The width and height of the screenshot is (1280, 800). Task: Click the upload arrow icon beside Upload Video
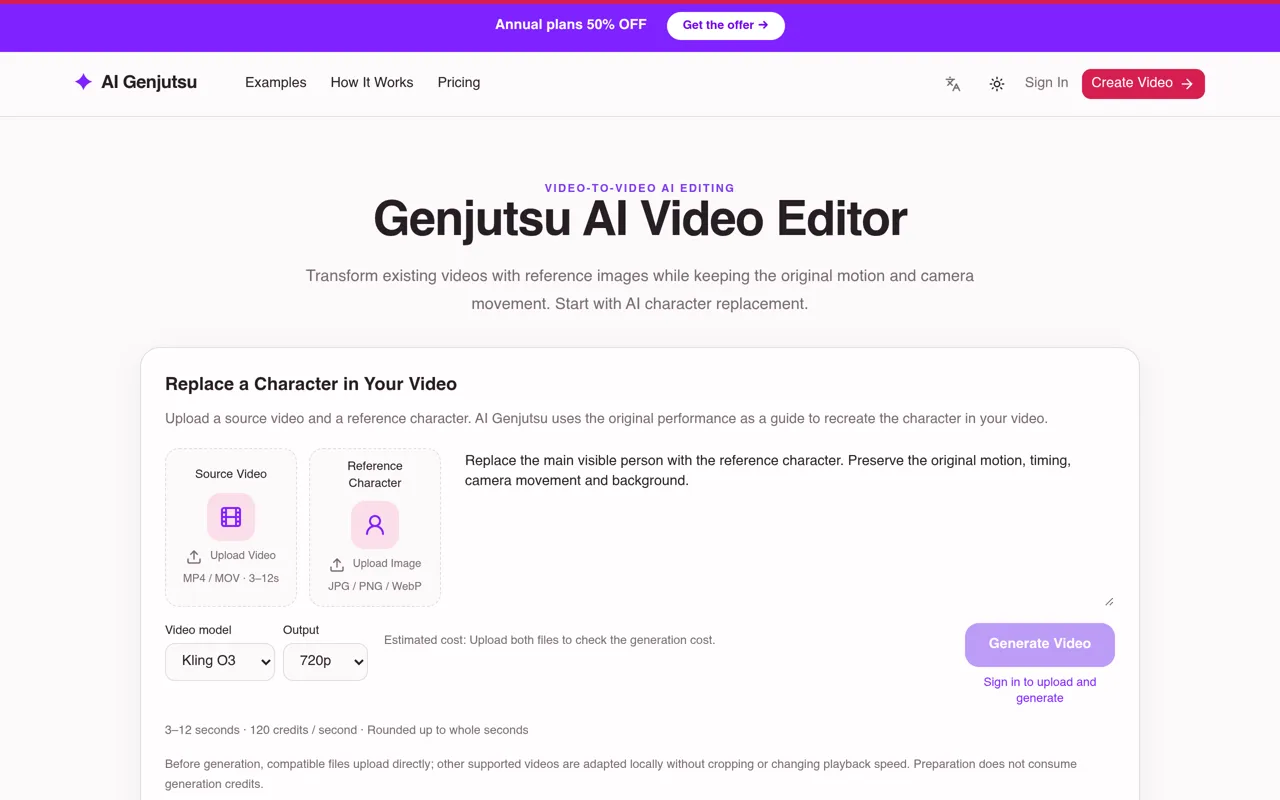(x=194, y=557)
